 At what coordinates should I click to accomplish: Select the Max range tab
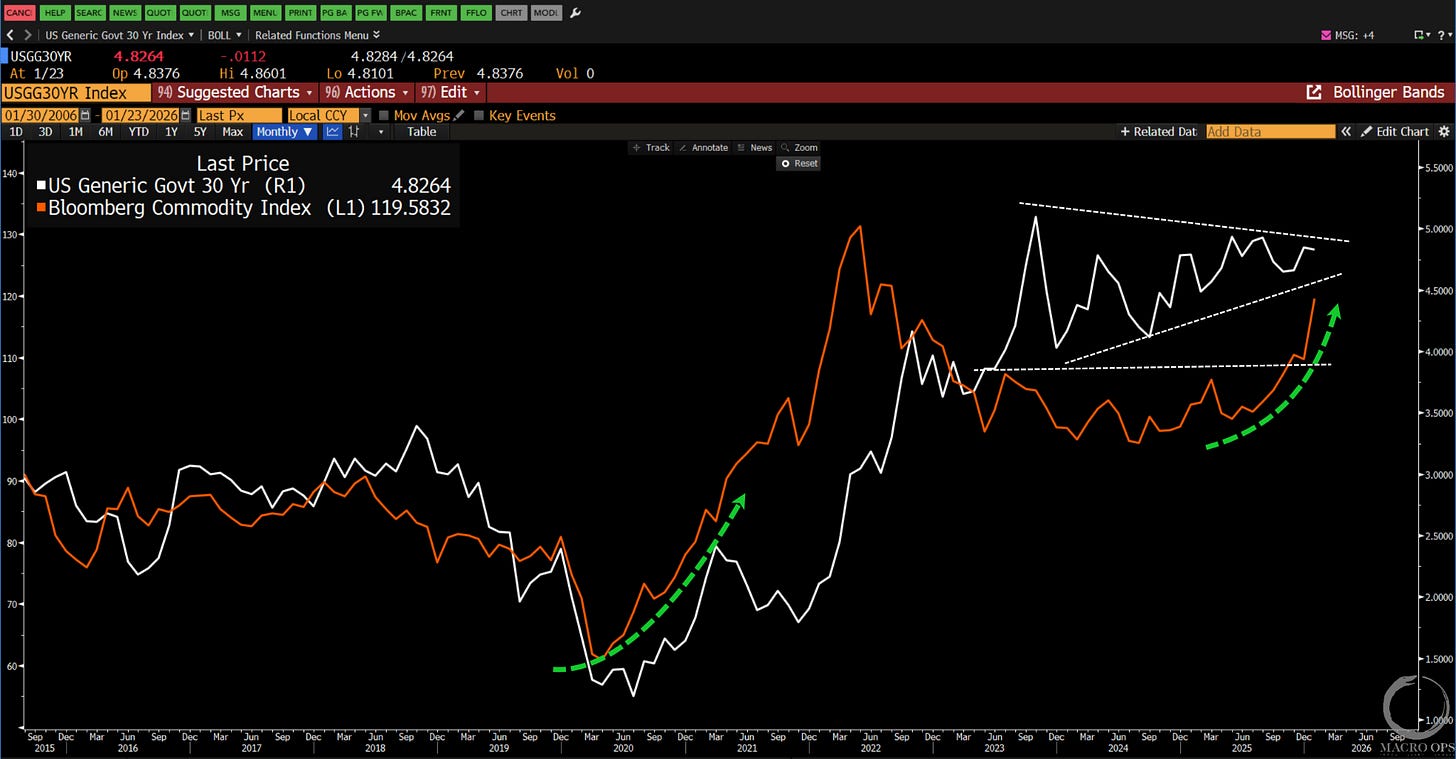pos(232,131)
